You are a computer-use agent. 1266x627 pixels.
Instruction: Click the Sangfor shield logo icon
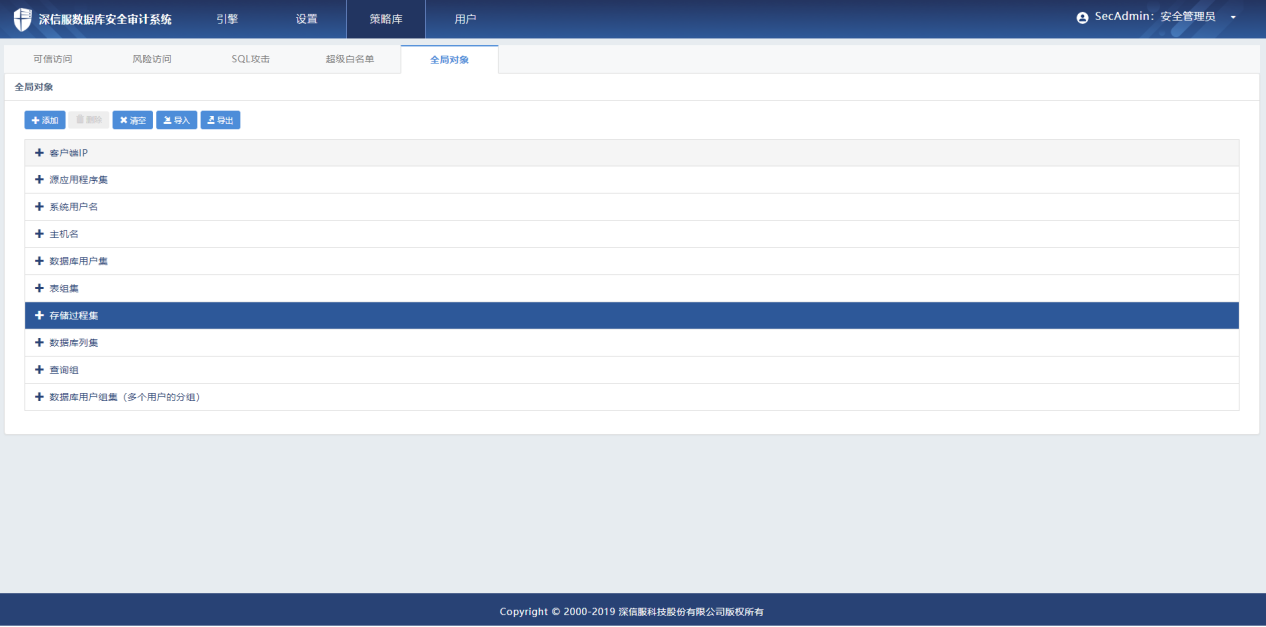coord(22,19)
